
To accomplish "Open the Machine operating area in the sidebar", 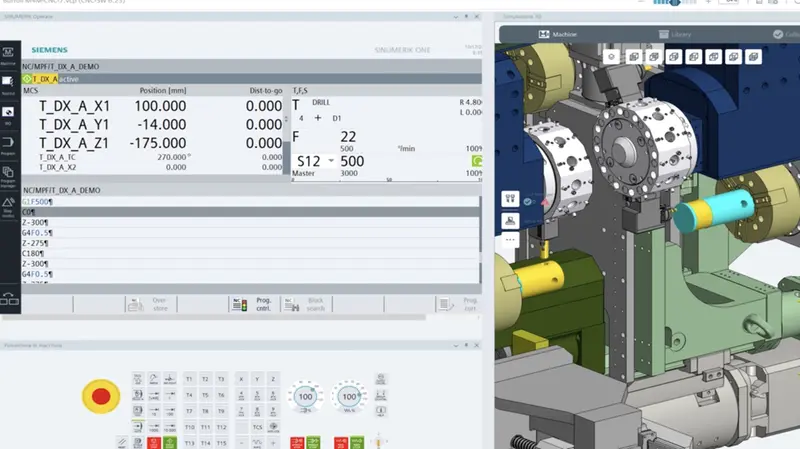I will (8, 55).
